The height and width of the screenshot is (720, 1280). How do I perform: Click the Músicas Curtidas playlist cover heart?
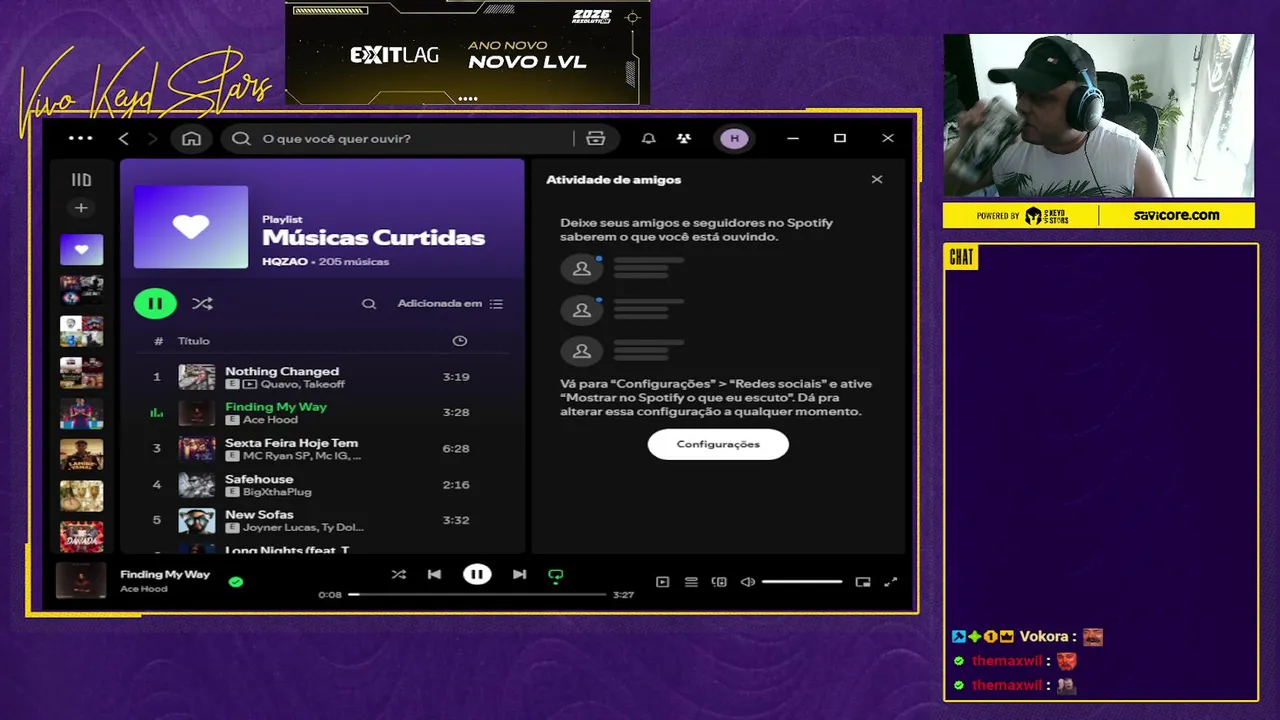pos(191,227)
